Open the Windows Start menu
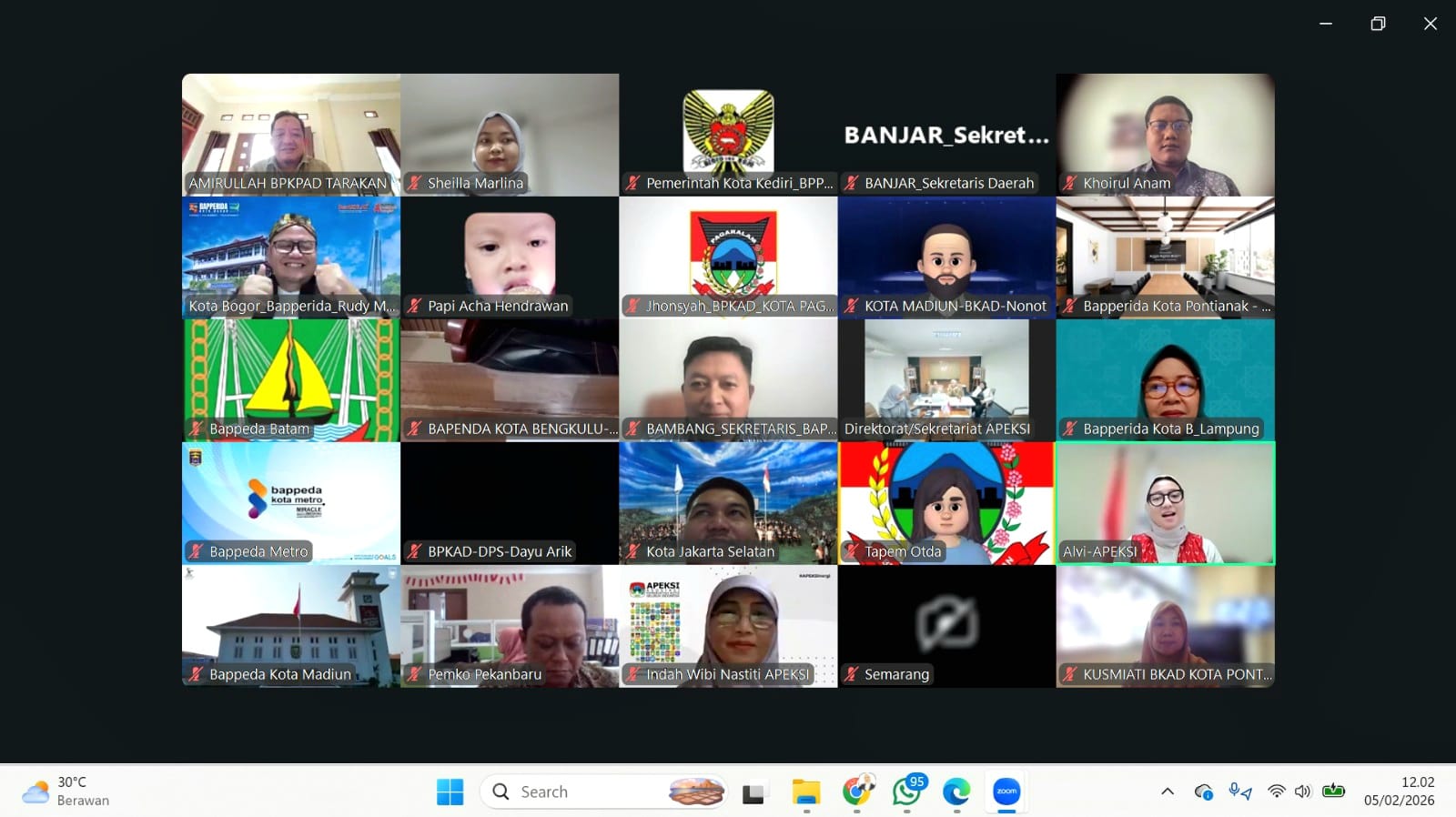This screenshot has width=1456, height=817. point(450,792)
